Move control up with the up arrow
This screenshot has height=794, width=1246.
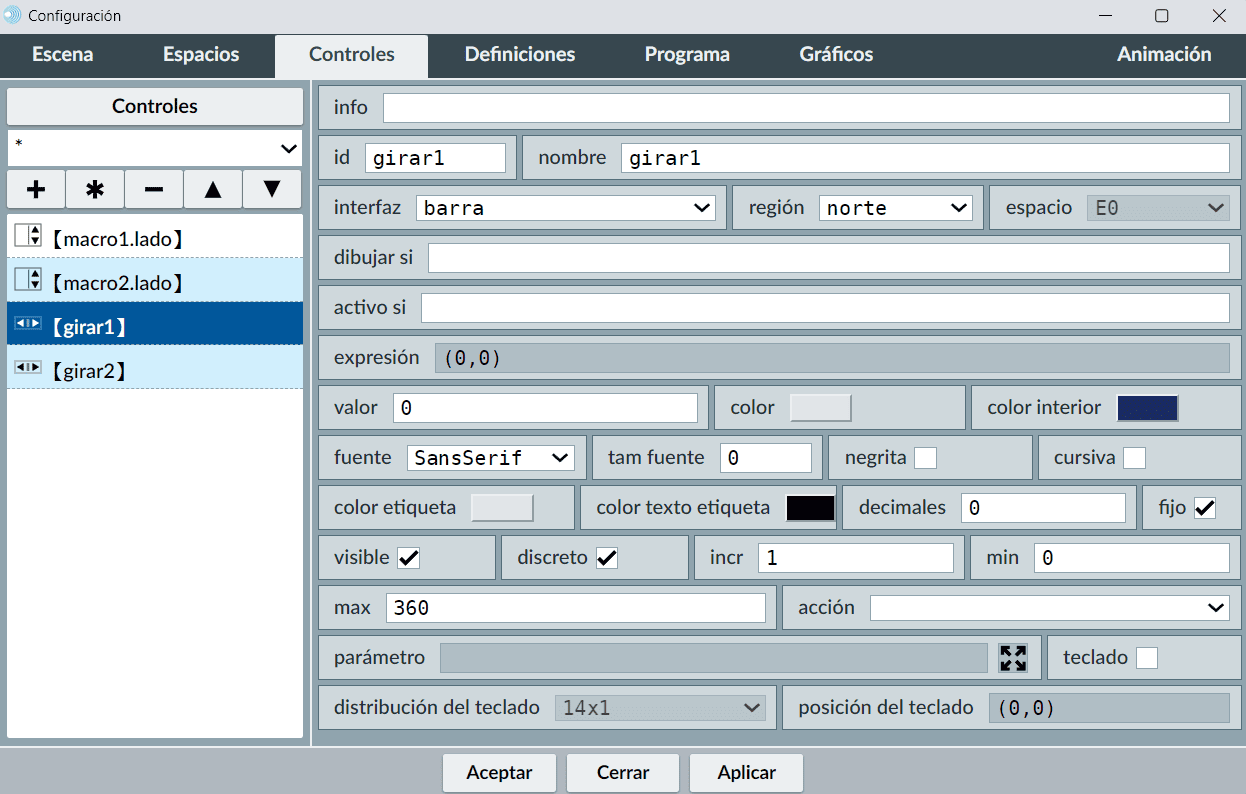[213, 189]
